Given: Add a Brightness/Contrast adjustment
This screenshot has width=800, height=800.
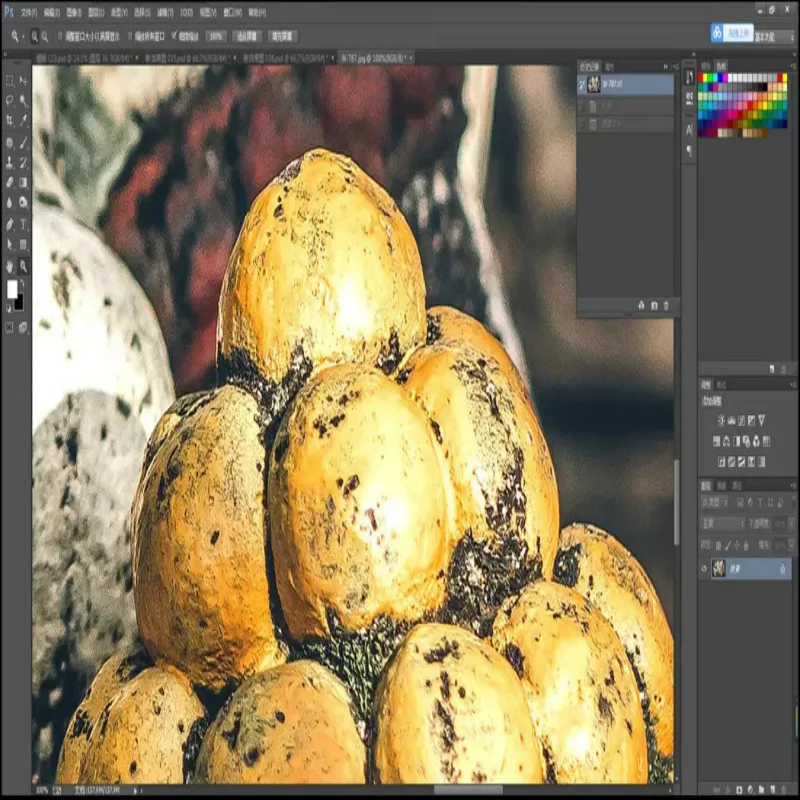Looking at the screenshot, I should click(721, 420).
